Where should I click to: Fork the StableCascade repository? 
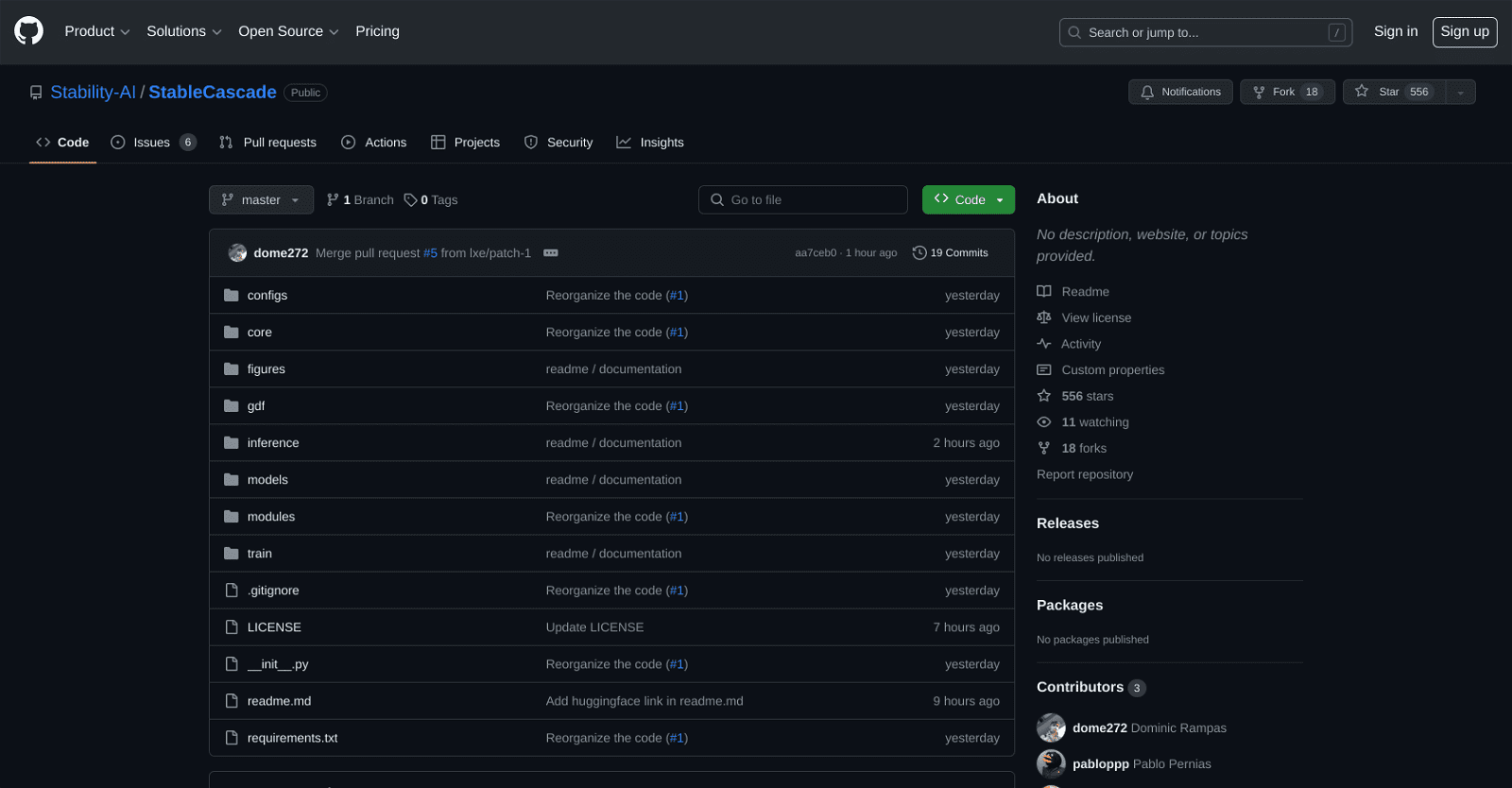[x=1286, y=92]
